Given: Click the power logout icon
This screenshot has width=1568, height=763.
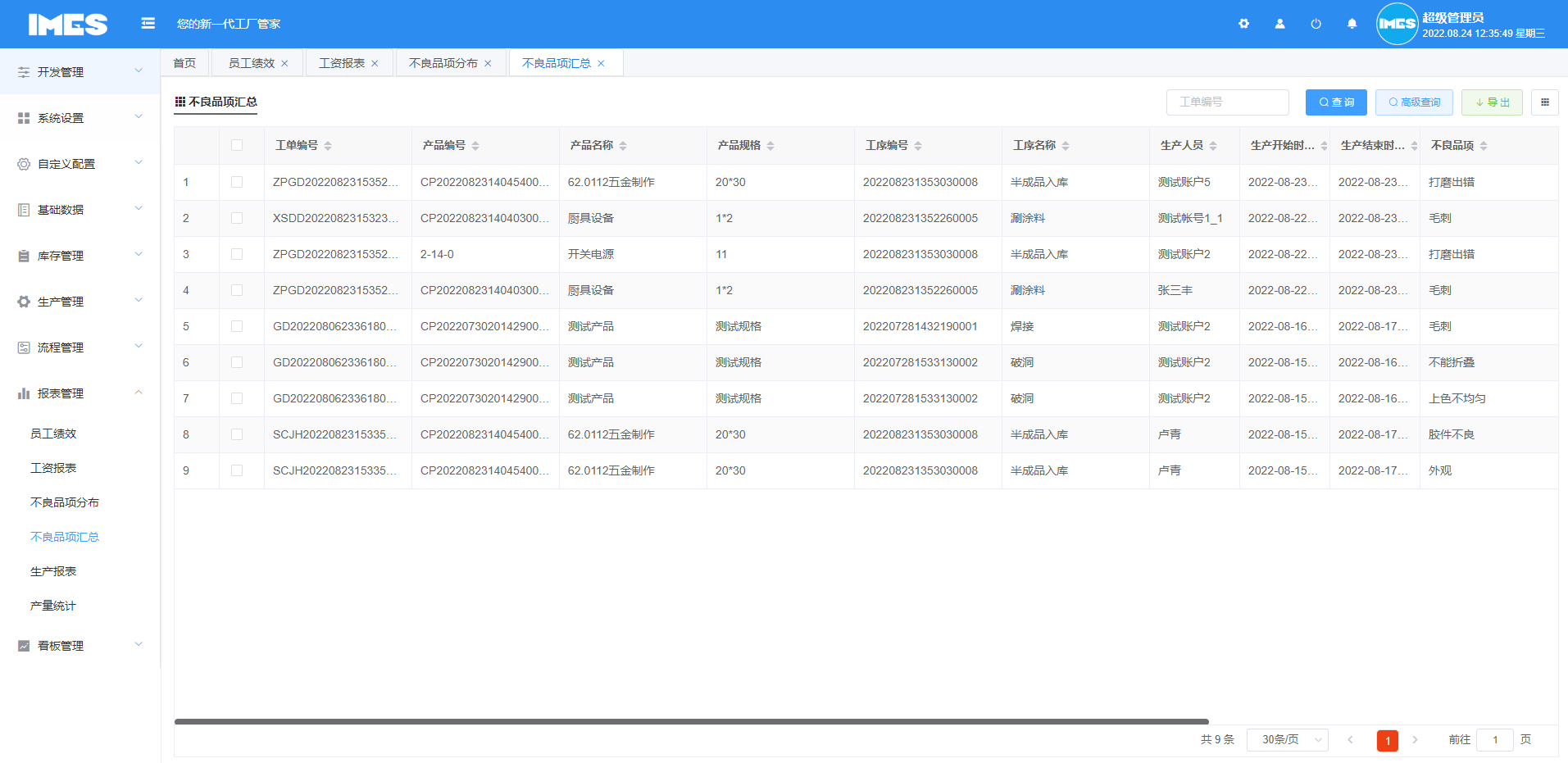Looking at the screenshot, I should (x=1316, y=24).
